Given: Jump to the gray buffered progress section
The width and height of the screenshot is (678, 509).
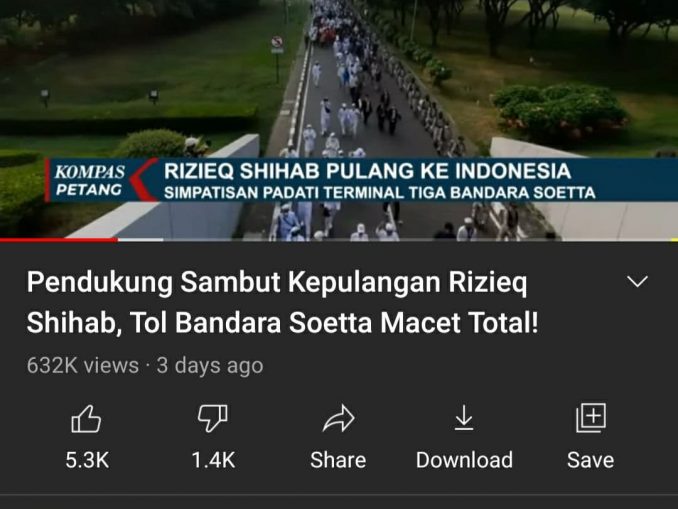Looking at the screenshot, I should (141, 240).
